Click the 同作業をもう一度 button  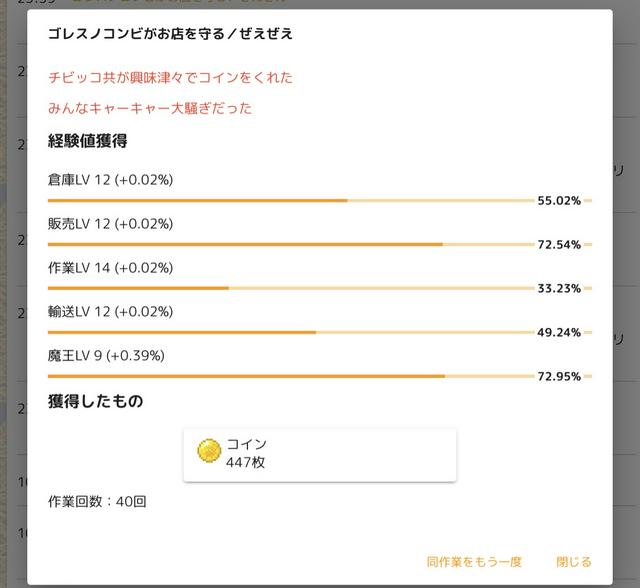click(x=473, y=562)
